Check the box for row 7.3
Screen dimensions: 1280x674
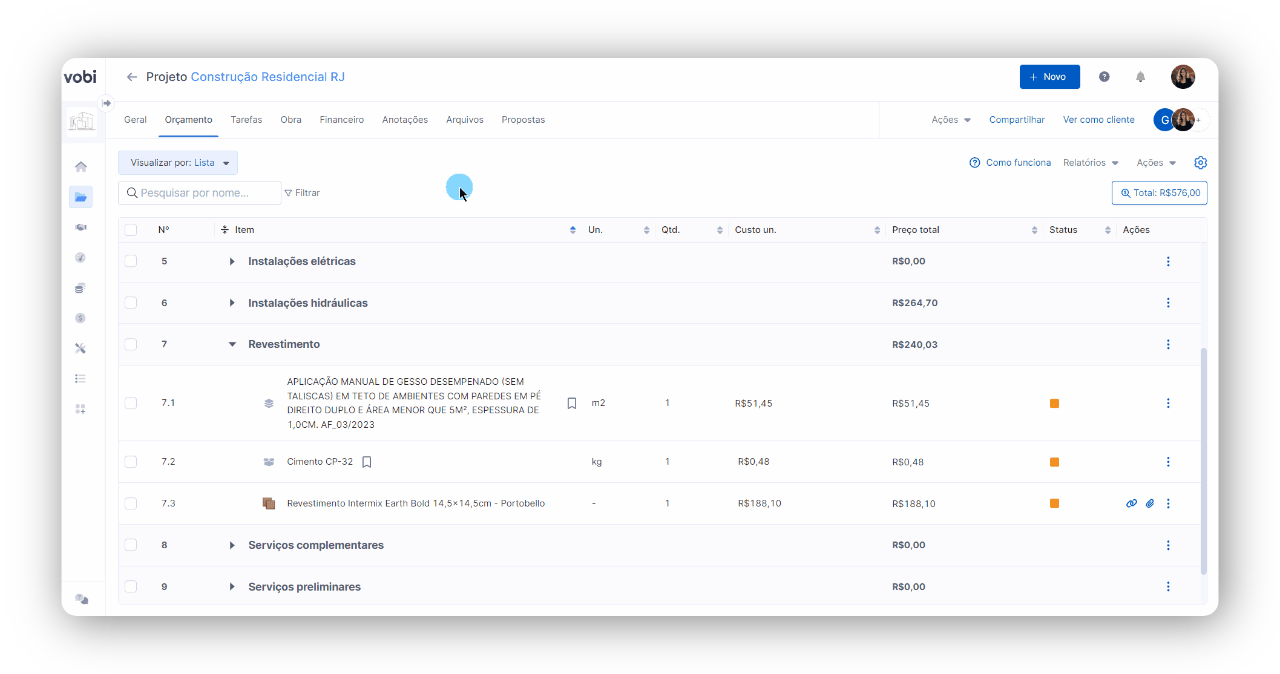coord(131,503)
